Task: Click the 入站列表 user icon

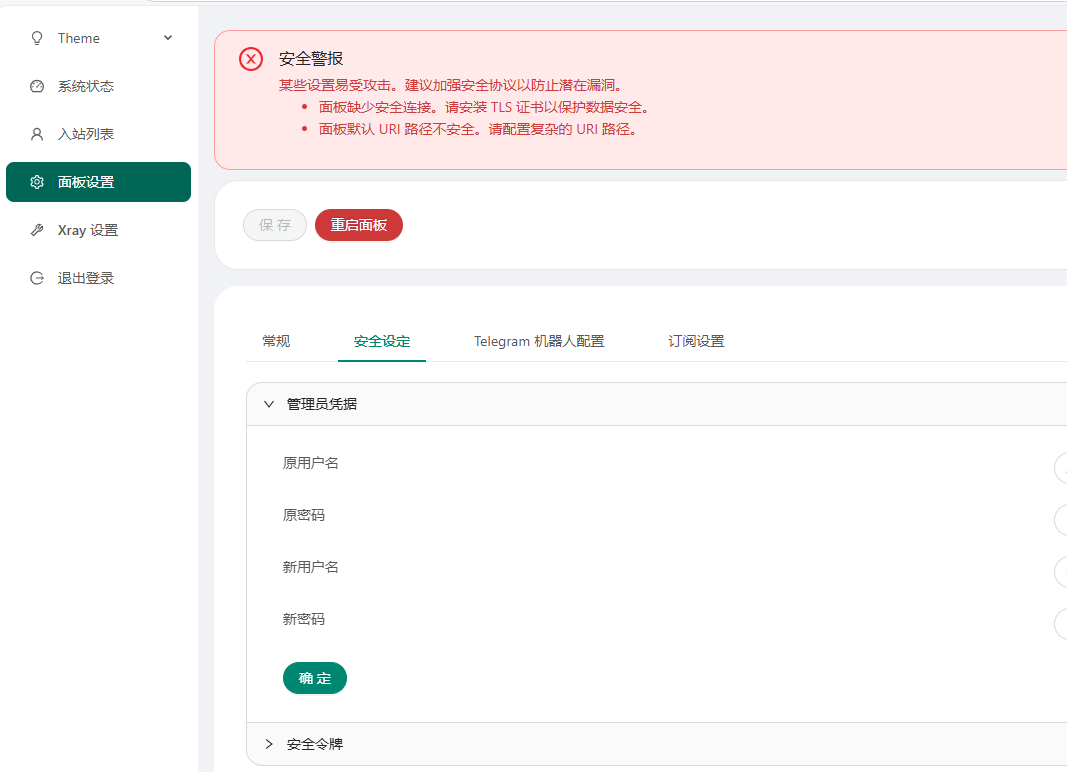Action: point(37,134)
